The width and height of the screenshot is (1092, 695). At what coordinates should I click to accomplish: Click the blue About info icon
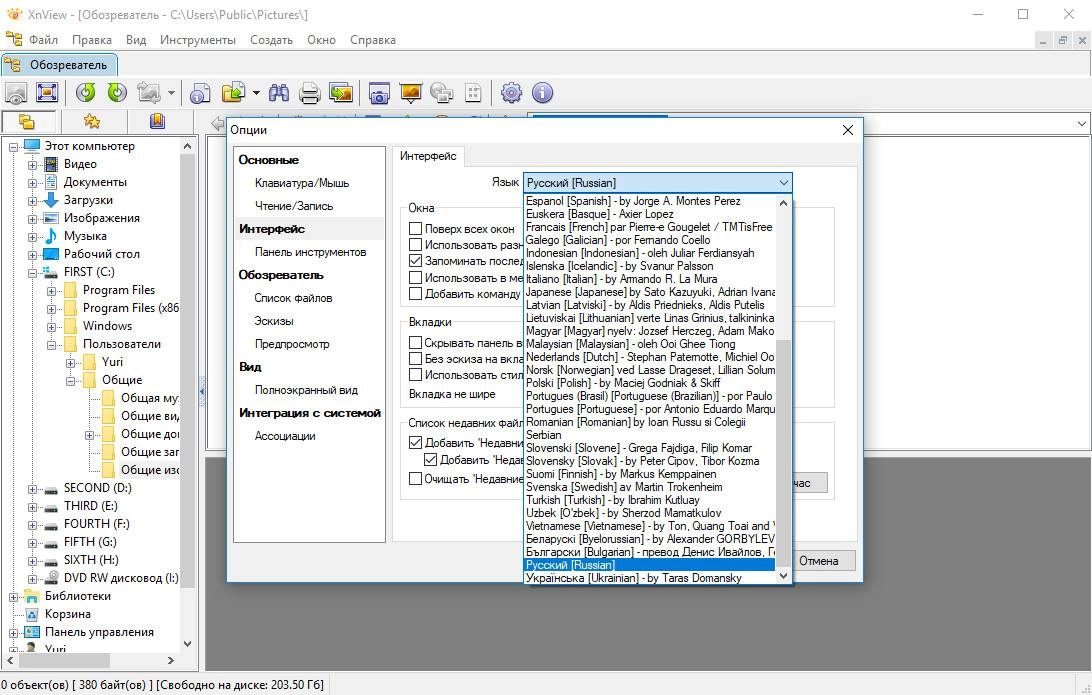pos(543,92)
